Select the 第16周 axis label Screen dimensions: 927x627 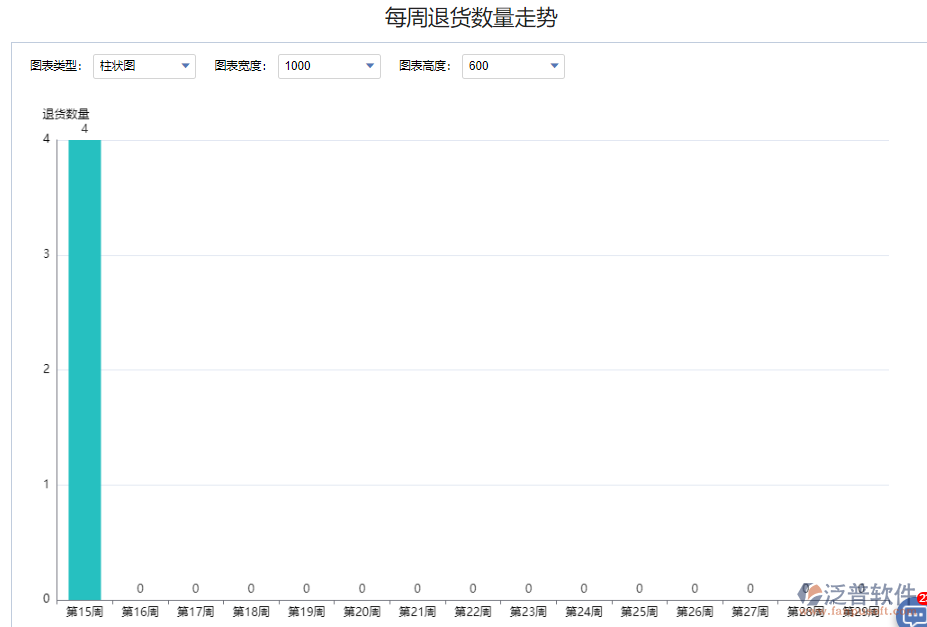[x=140, y=612]
